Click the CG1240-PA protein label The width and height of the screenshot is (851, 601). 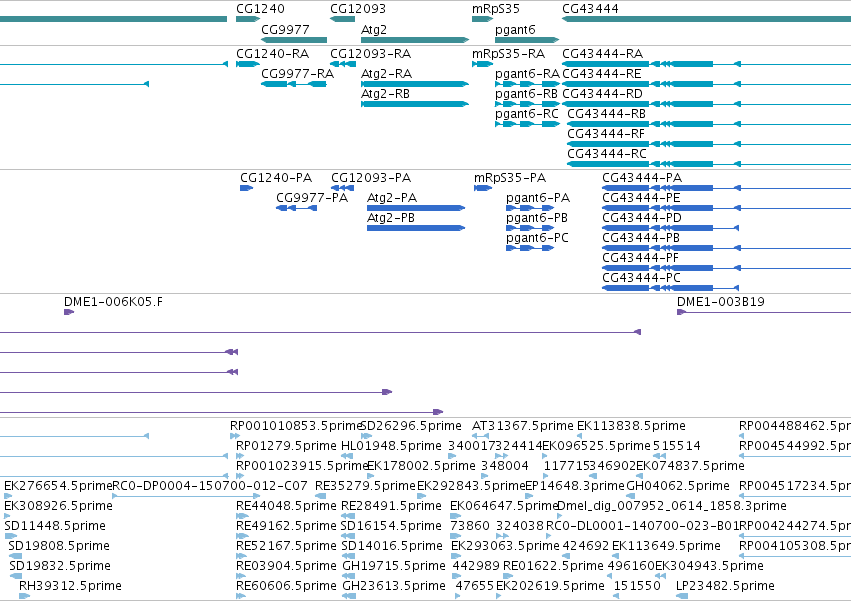point(276,178)
